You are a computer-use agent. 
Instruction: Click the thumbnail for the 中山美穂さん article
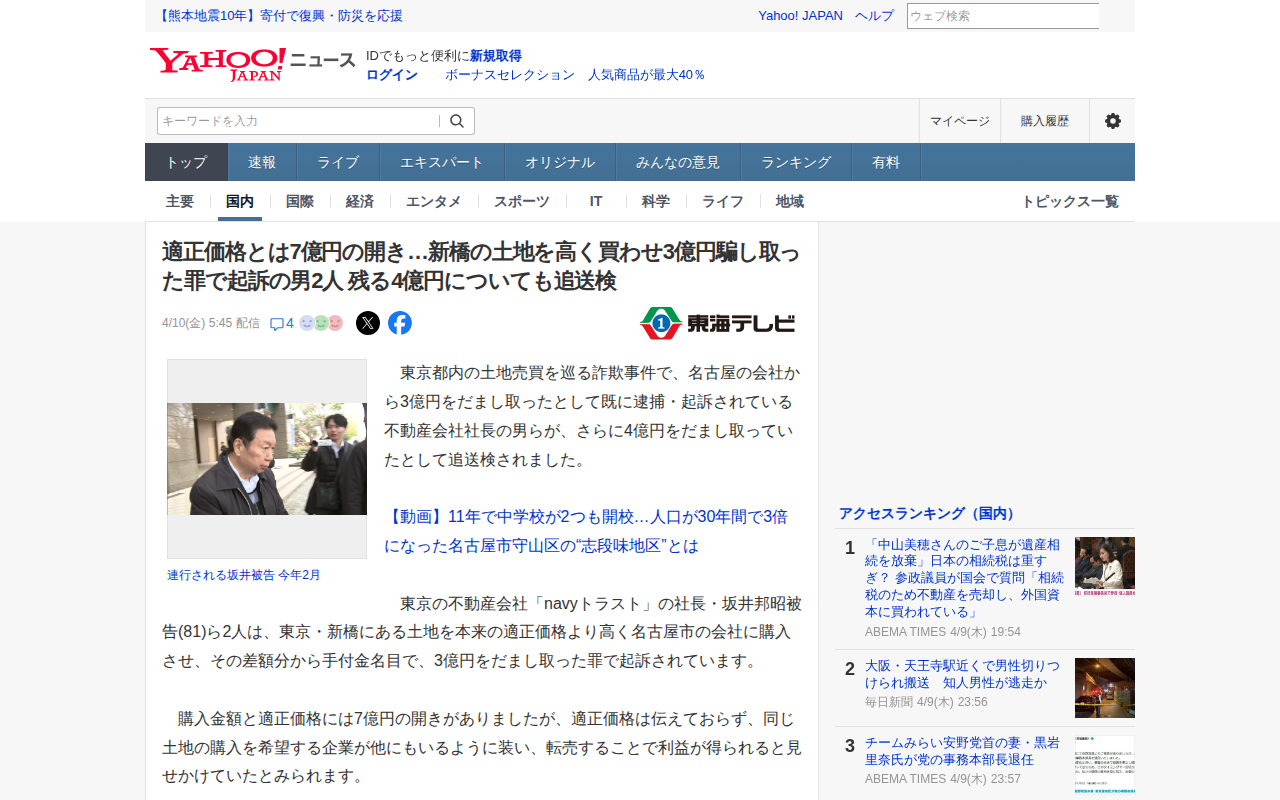tap(1105, 567)
